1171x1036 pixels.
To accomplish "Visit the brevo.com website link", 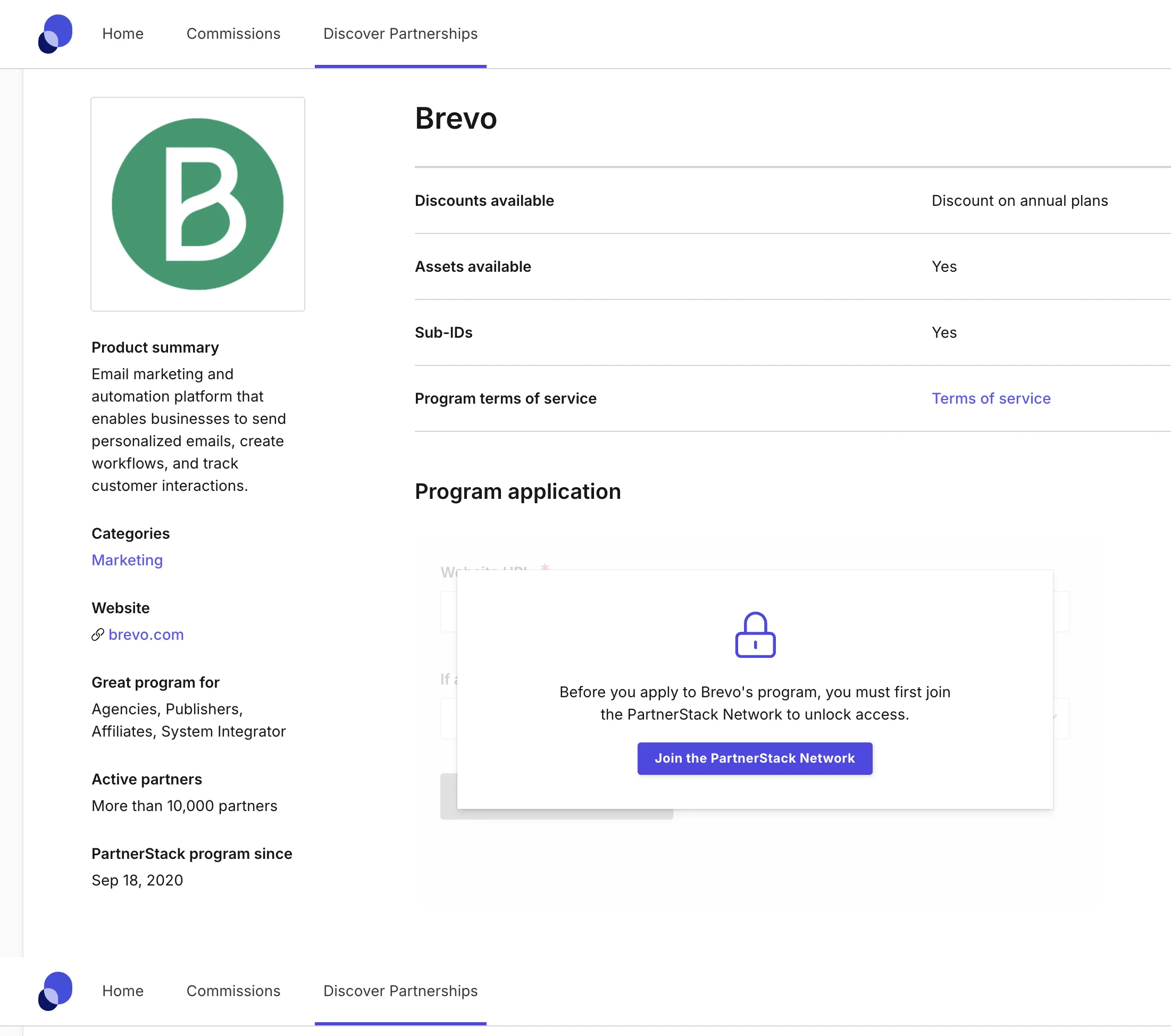I will (146, 634).
